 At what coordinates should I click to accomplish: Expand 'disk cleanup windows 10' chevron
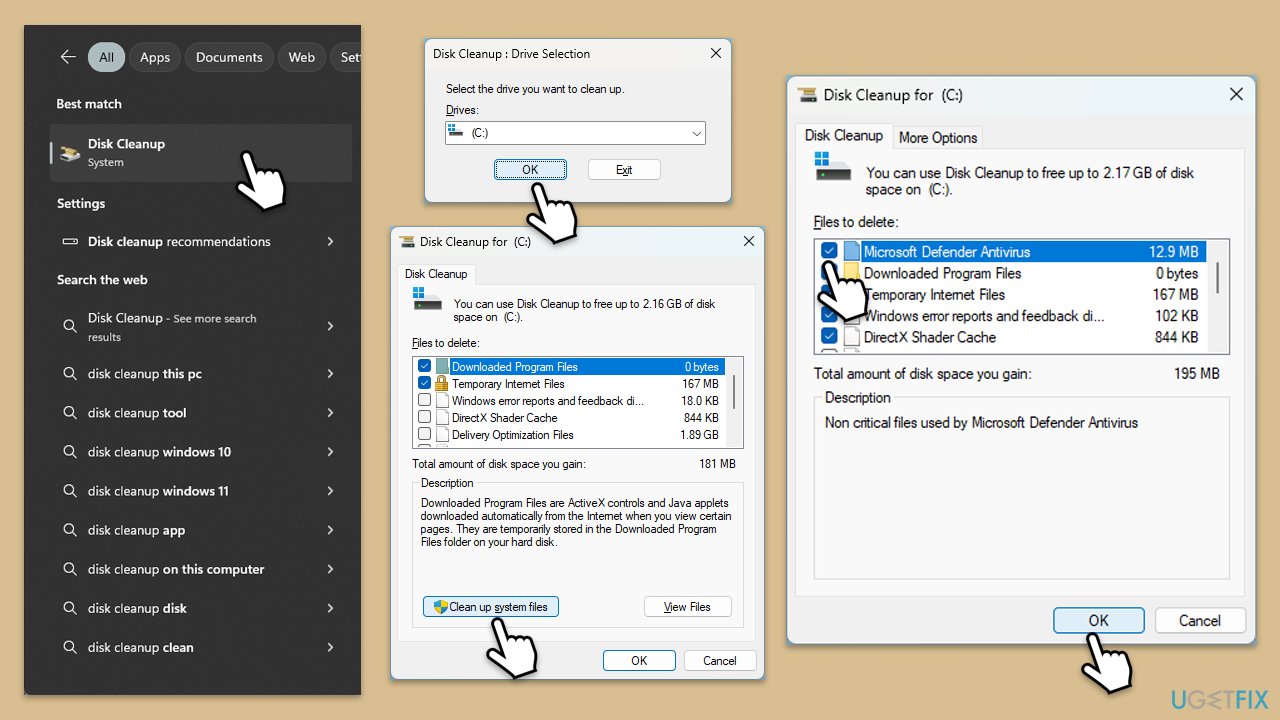tap(330, 452)
